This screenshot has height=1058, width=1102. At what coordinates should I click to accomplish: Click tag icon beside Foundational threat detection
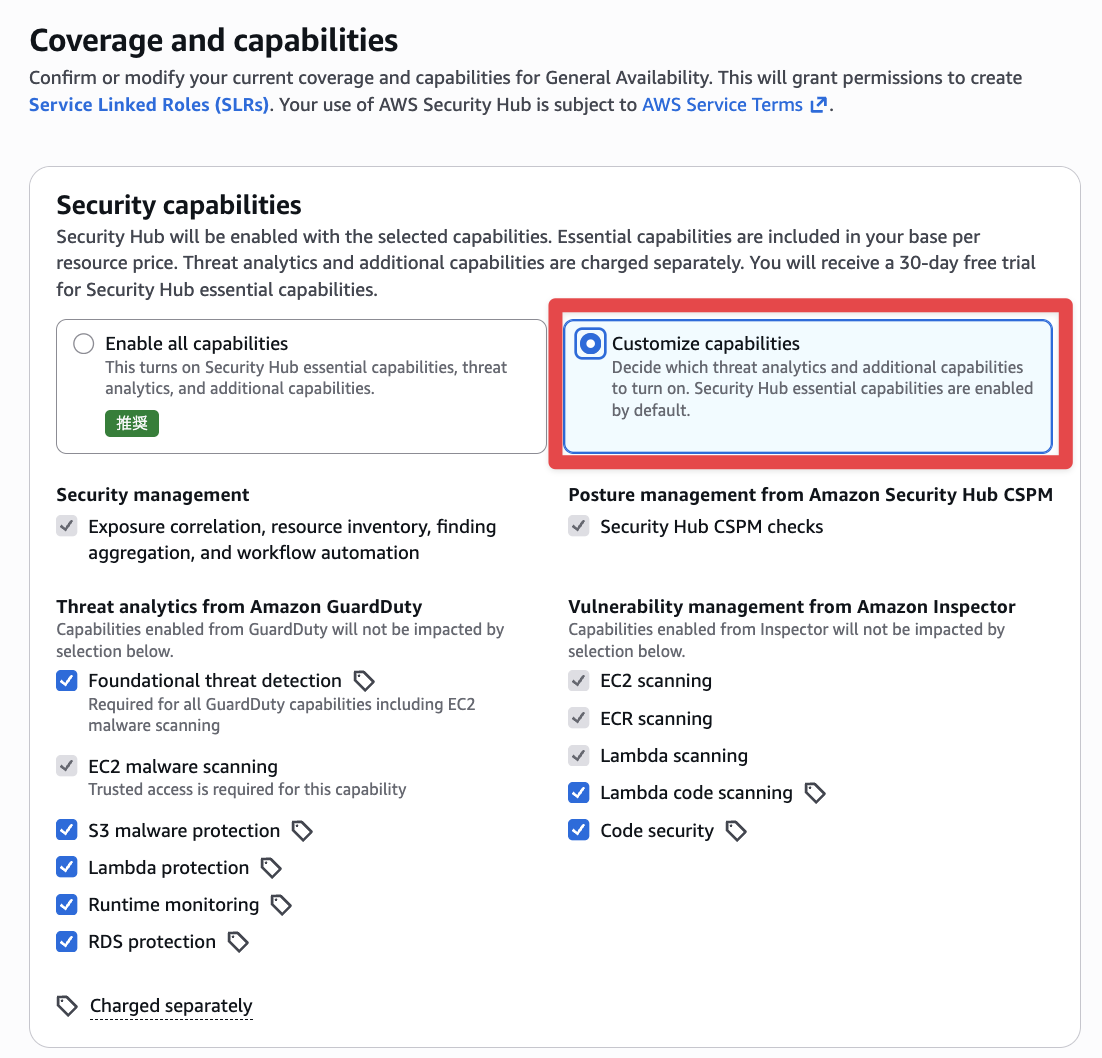coord(365,681)
